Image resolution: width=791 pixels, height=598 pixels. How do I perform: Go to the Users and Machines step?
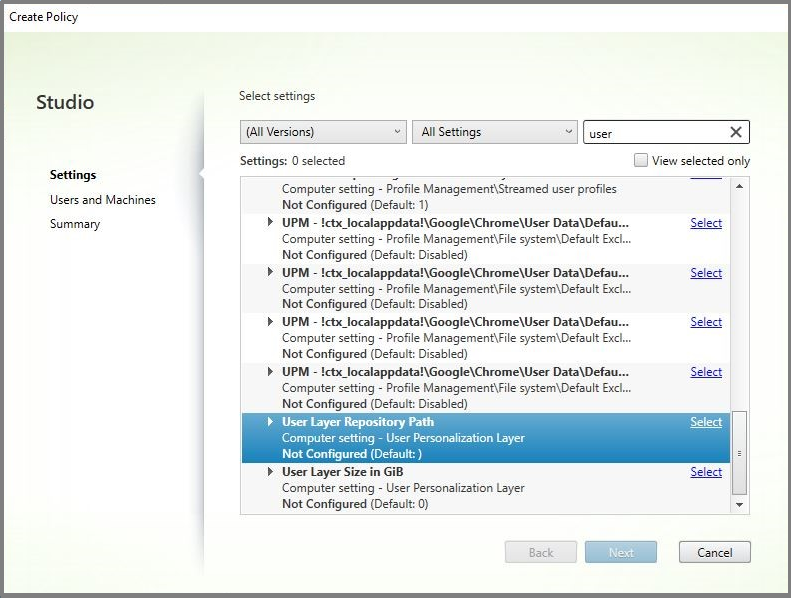(x=103, y=200)
